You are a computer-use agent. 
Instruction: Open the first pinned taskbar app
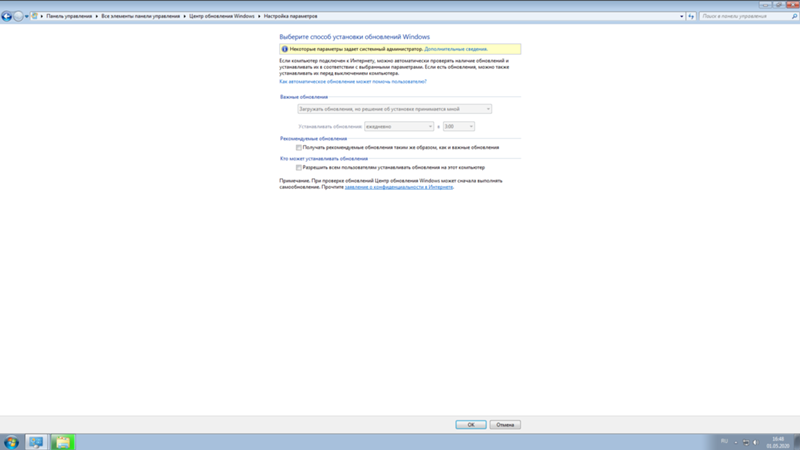[x=36, y=442]
